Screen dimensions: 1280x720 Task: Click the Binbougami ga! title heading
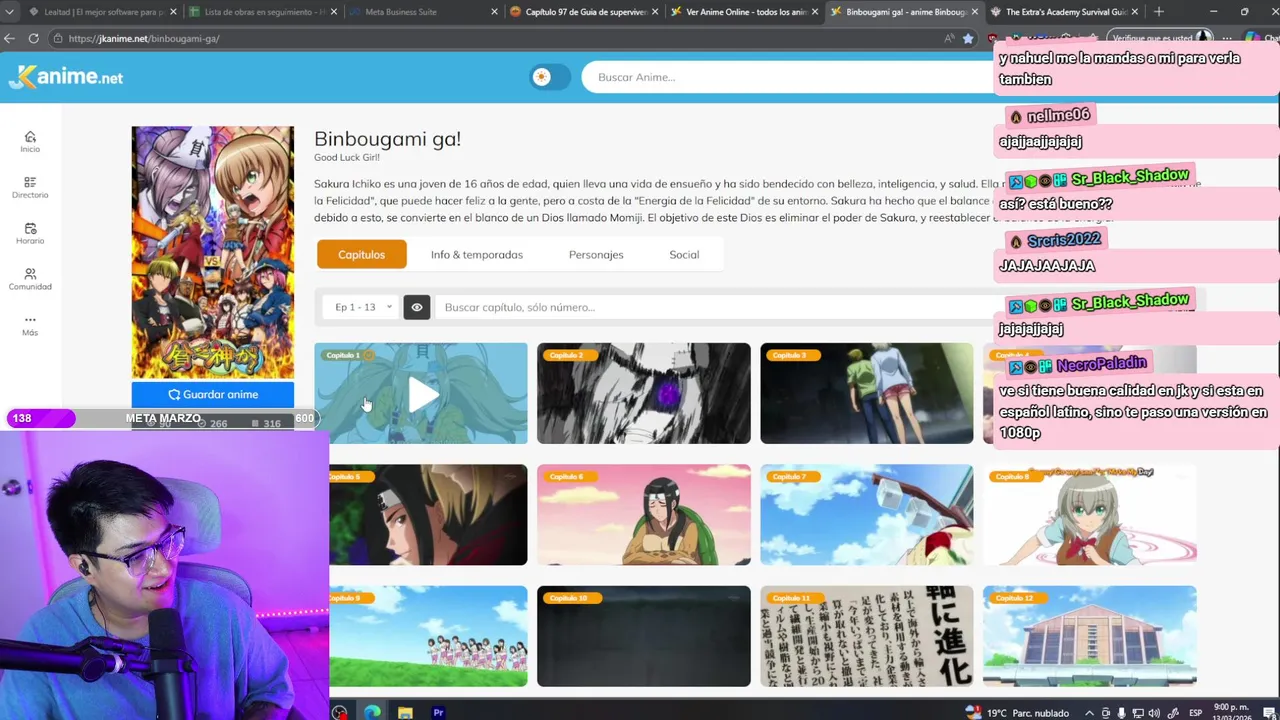pyautogui.click(x=387, y=139)
